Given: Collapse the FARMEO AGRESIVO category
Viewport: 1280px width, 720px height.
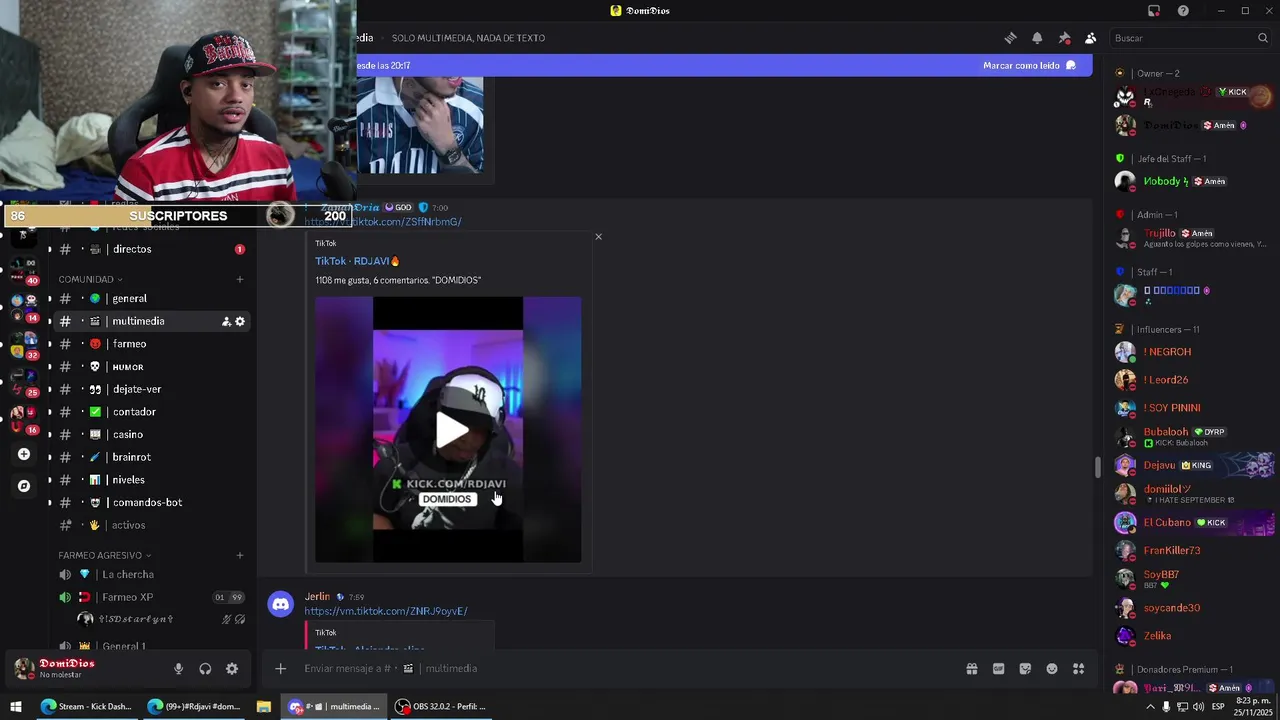Looking at the screenshot, I should point(104,555).
